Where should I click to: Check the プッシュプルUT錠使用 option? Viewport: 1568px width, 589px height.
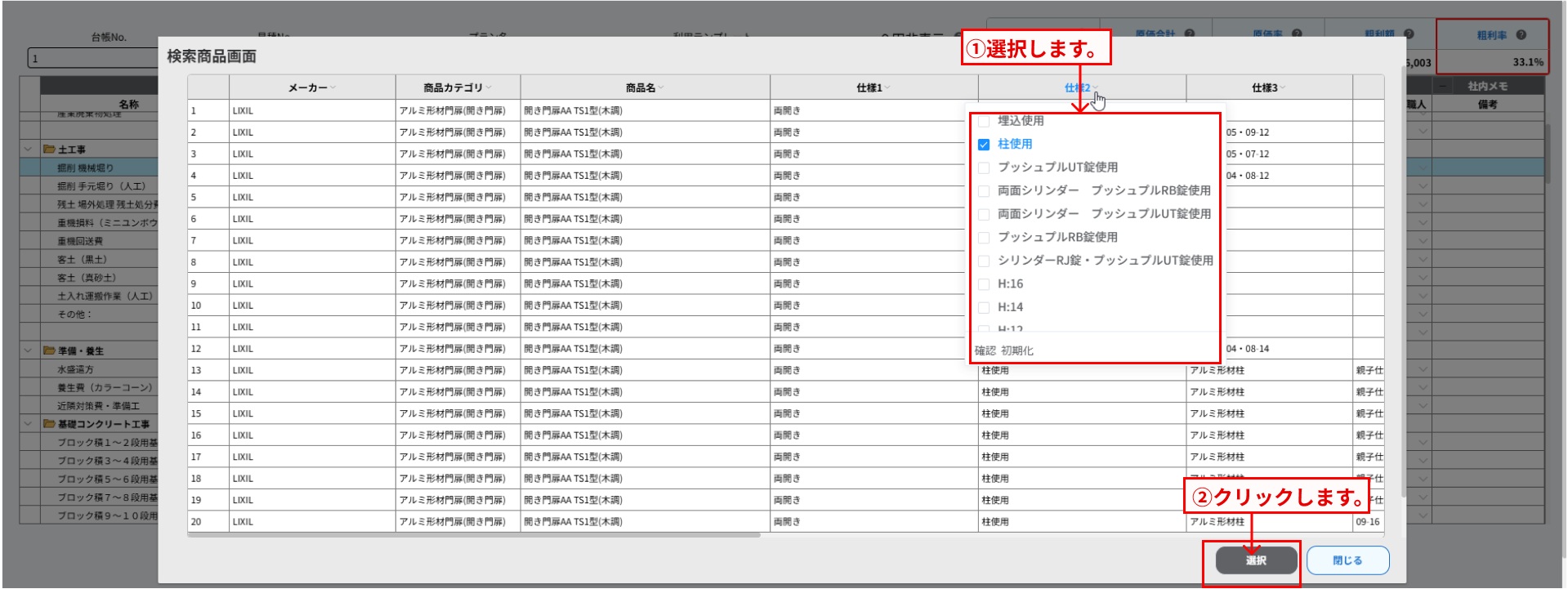984,167
